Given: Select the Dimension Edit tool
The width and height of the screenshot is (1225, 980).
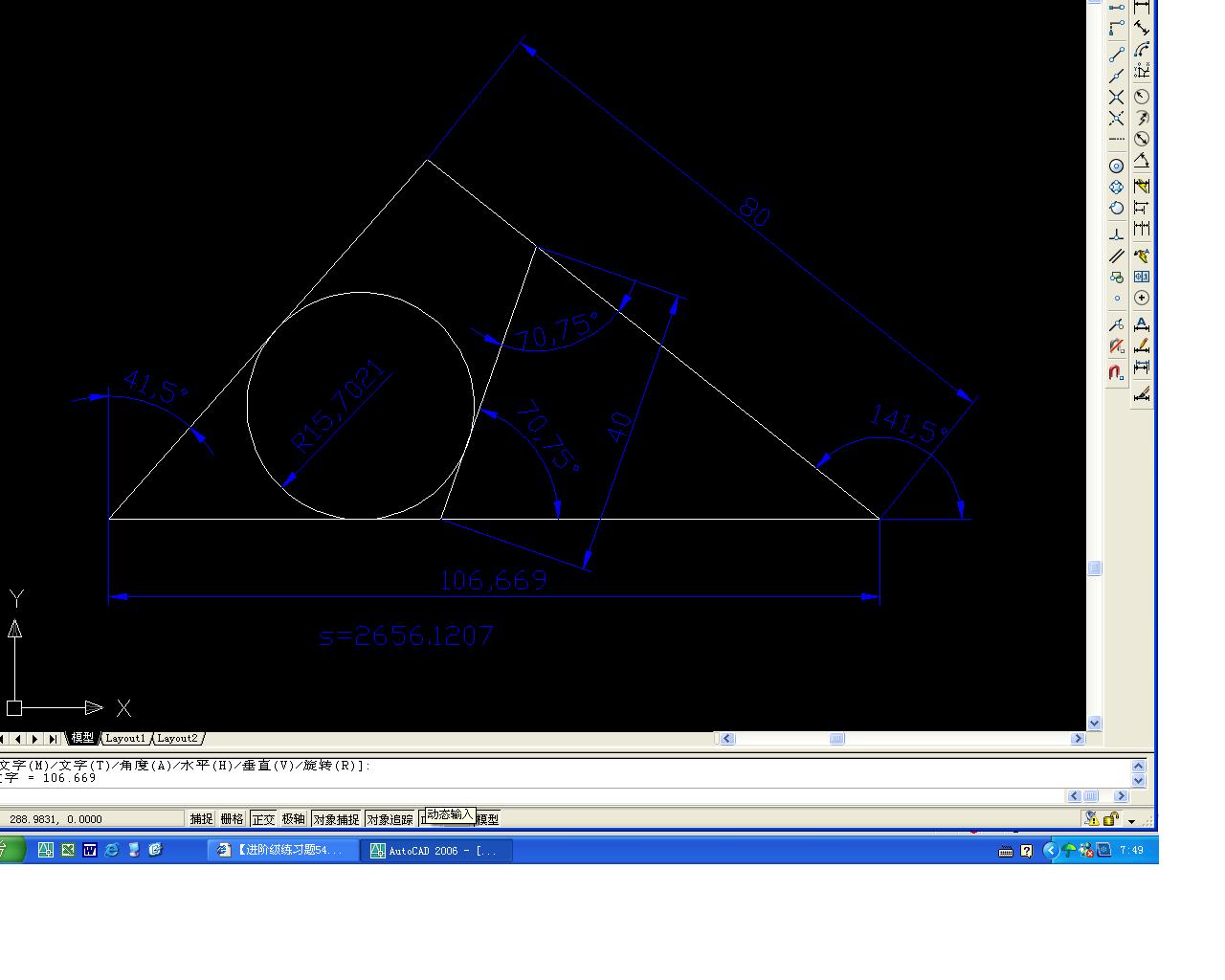Looking at the screenshot, I should (1142, 323).
